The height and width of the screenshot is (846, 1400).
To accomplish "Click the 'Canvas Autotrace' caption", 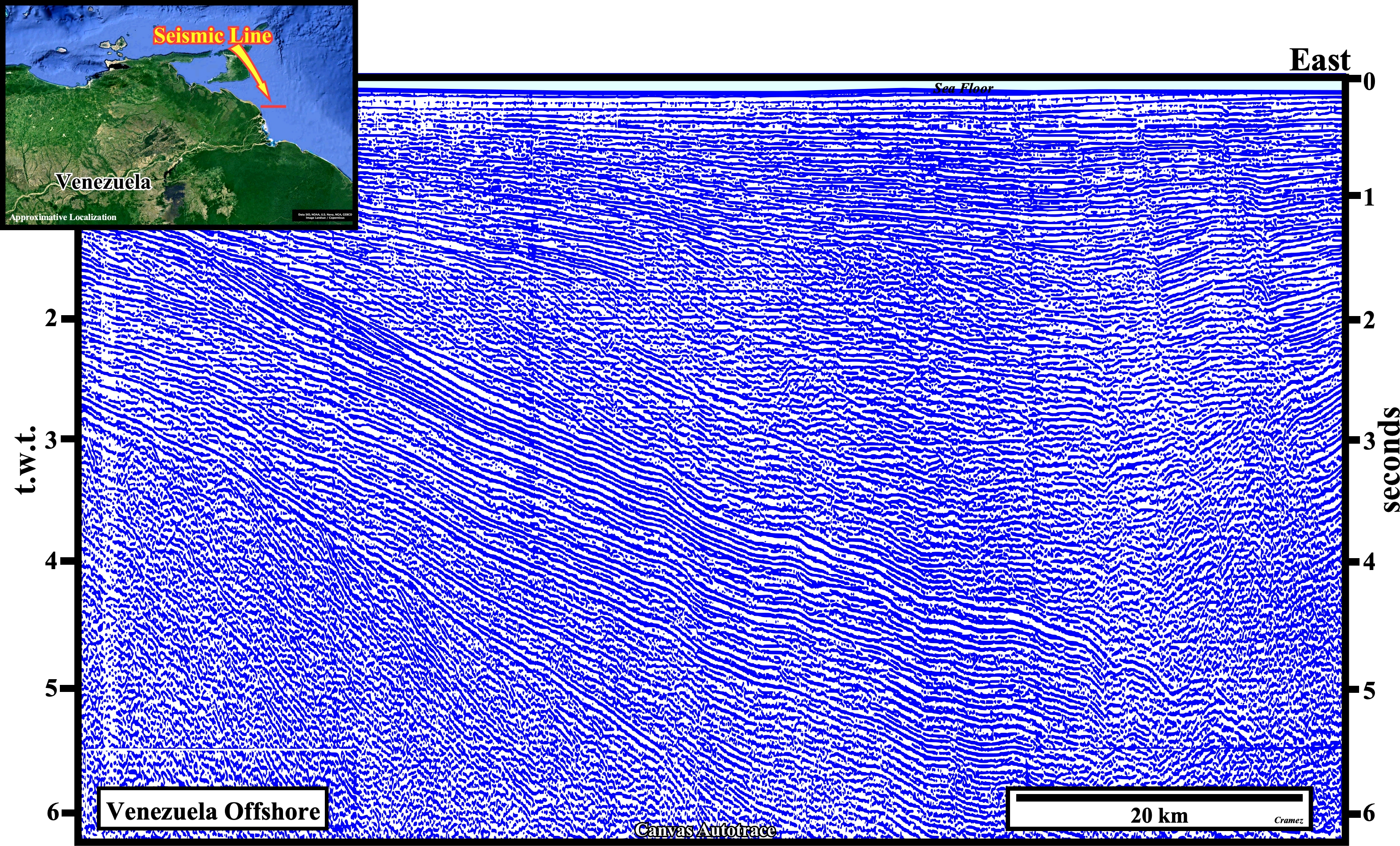I will click(705, 830).
